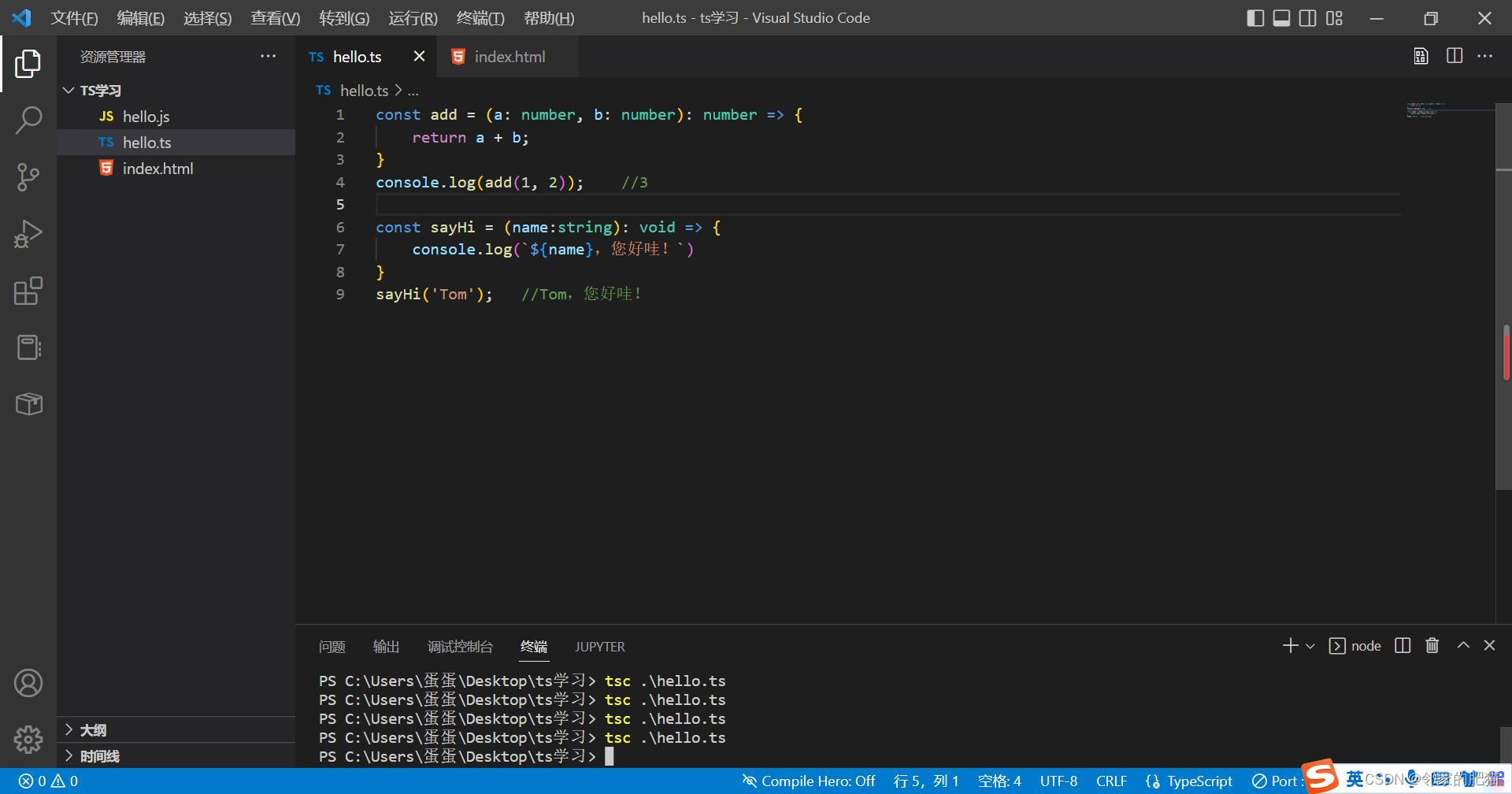
Task: Open the 终端(T) menu
Action: click(480, 18)
